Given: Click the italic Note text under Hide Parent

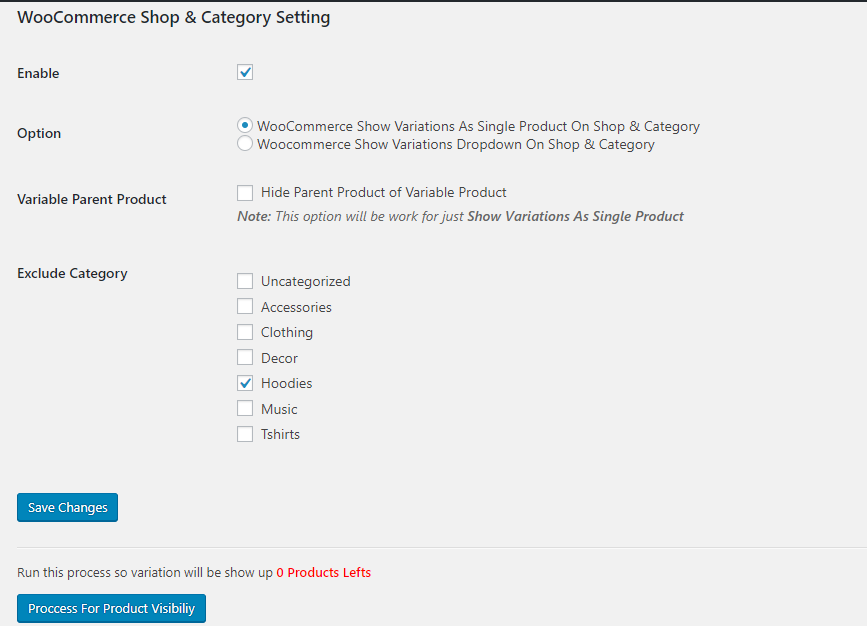Looking at the screenshot, I should click(x=460, y=216).
